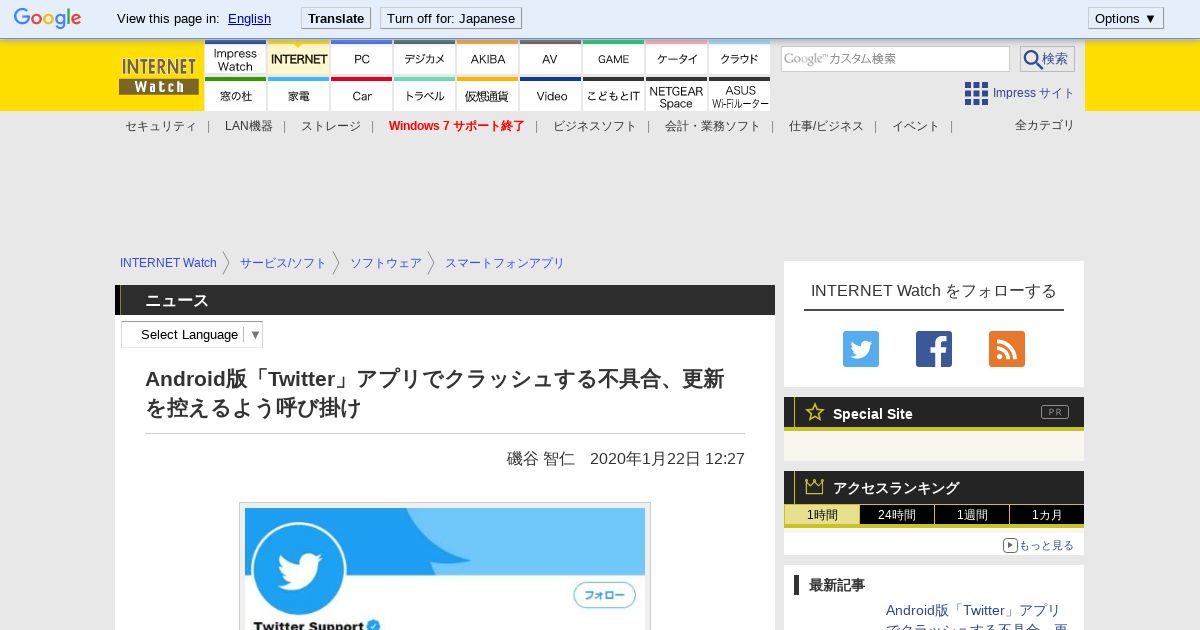
Task: Open the Twitter follow icon
Action: [860, 349]
